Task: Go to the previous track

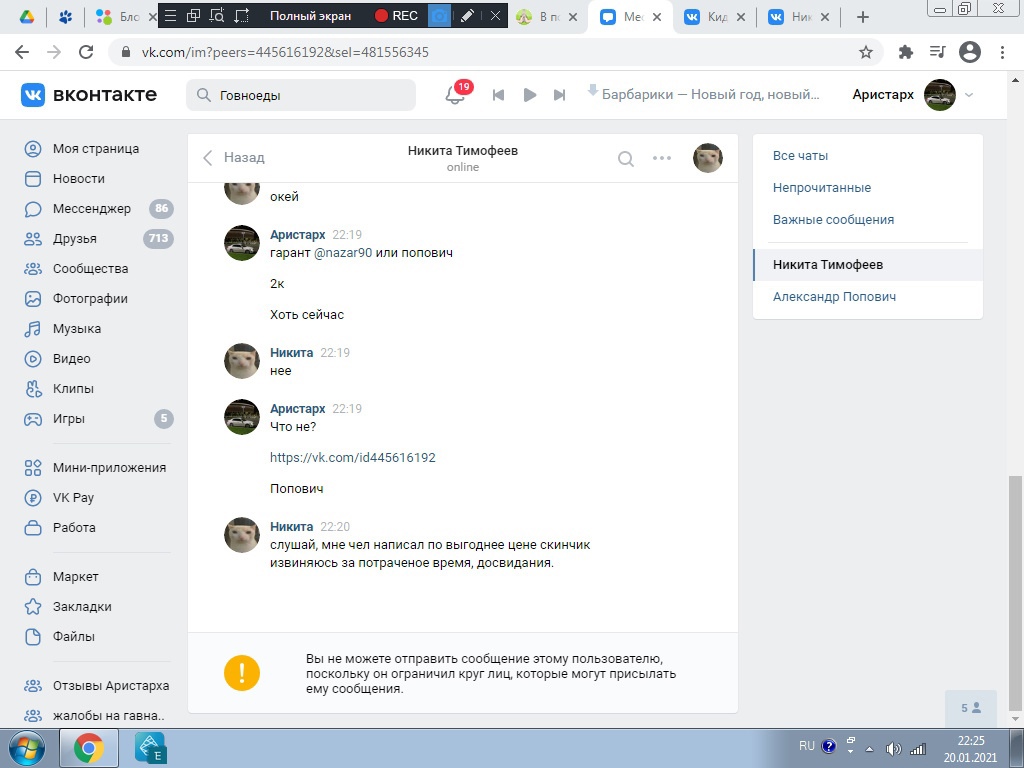Action: click(498, 95)
